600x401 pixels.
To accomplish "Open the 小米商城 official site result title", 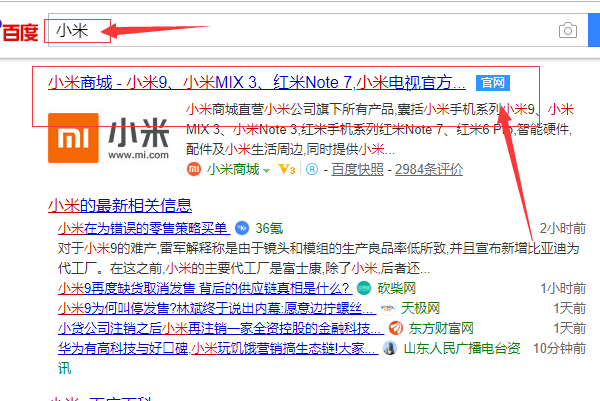I will [257, 83].
